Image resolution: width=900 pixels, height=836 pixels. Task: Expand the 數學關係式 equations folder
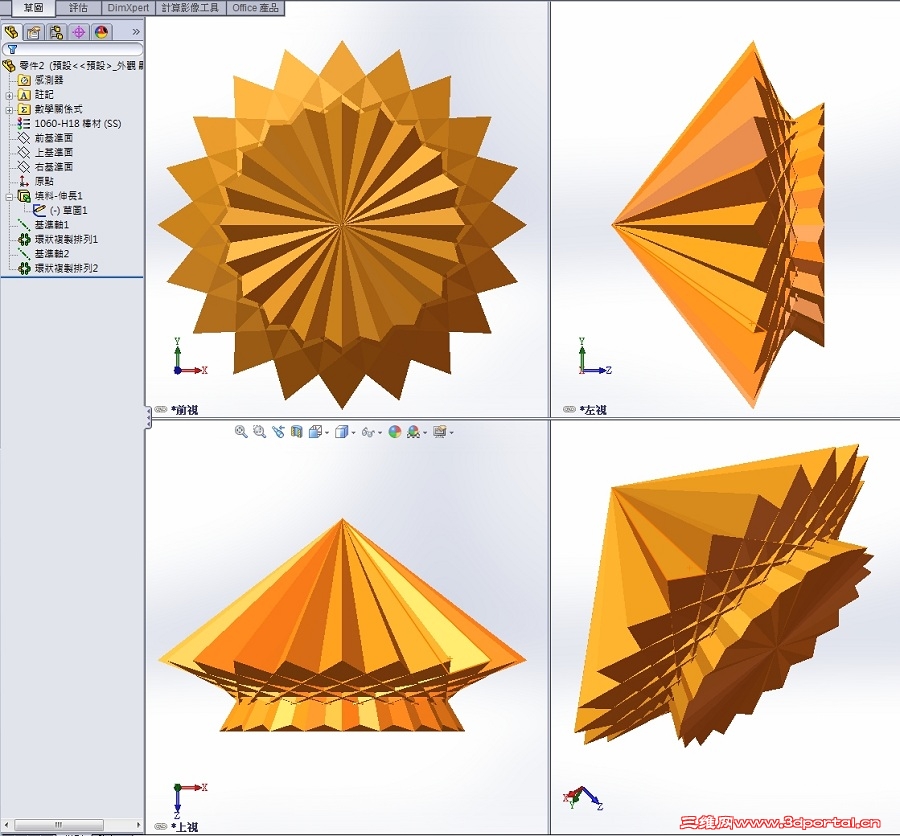[x=9, y=109]
